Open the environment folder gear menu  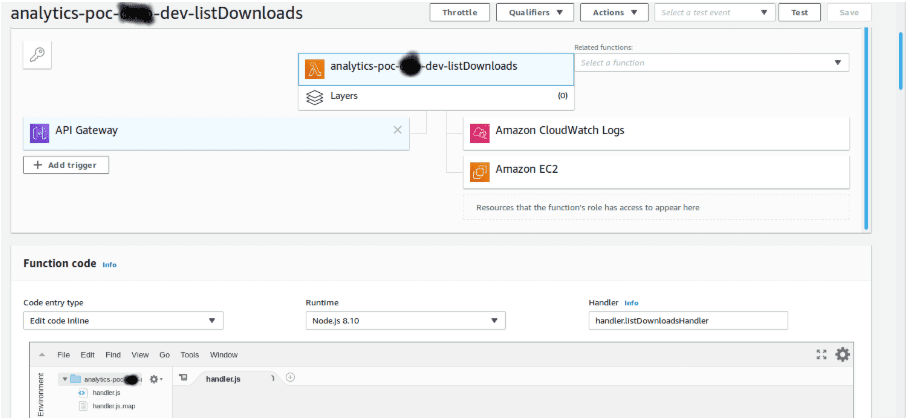pyautogui.click(x=155, y=379)
